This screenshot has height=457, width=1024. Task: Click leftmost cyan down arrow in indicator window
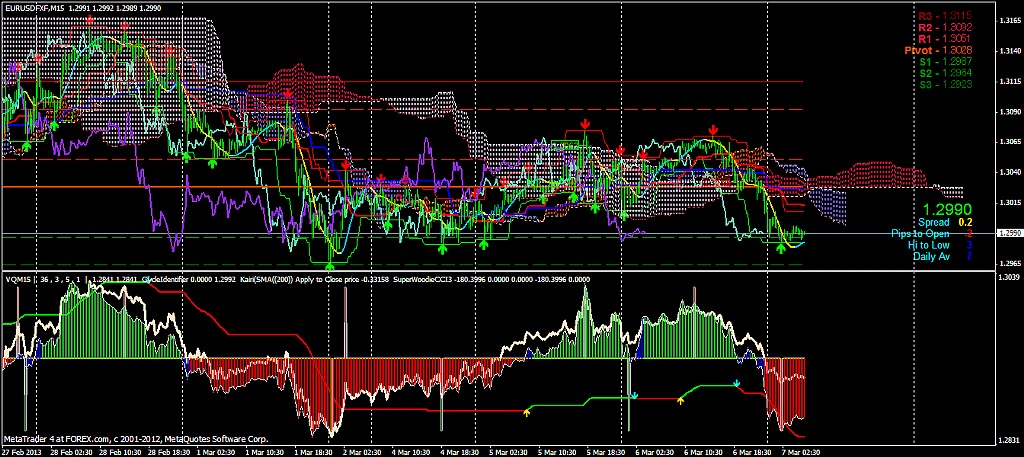point(633,396)
